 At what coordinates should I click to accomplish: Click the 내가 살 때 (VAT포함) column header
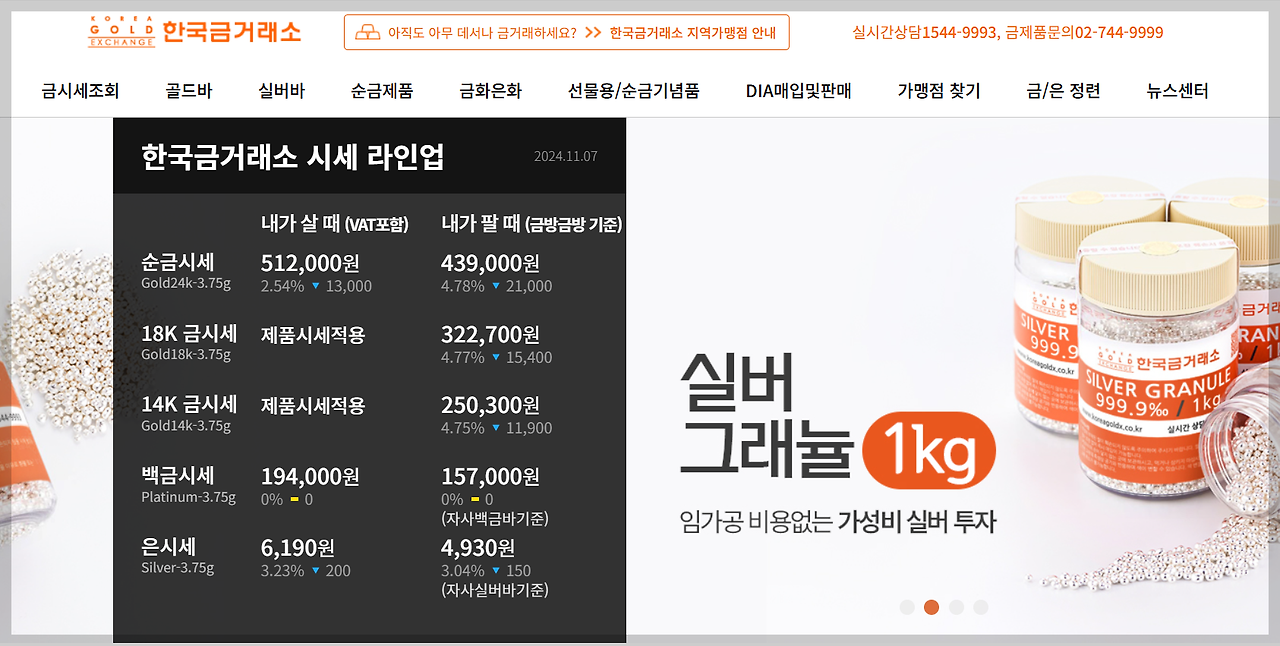(335, 224)
